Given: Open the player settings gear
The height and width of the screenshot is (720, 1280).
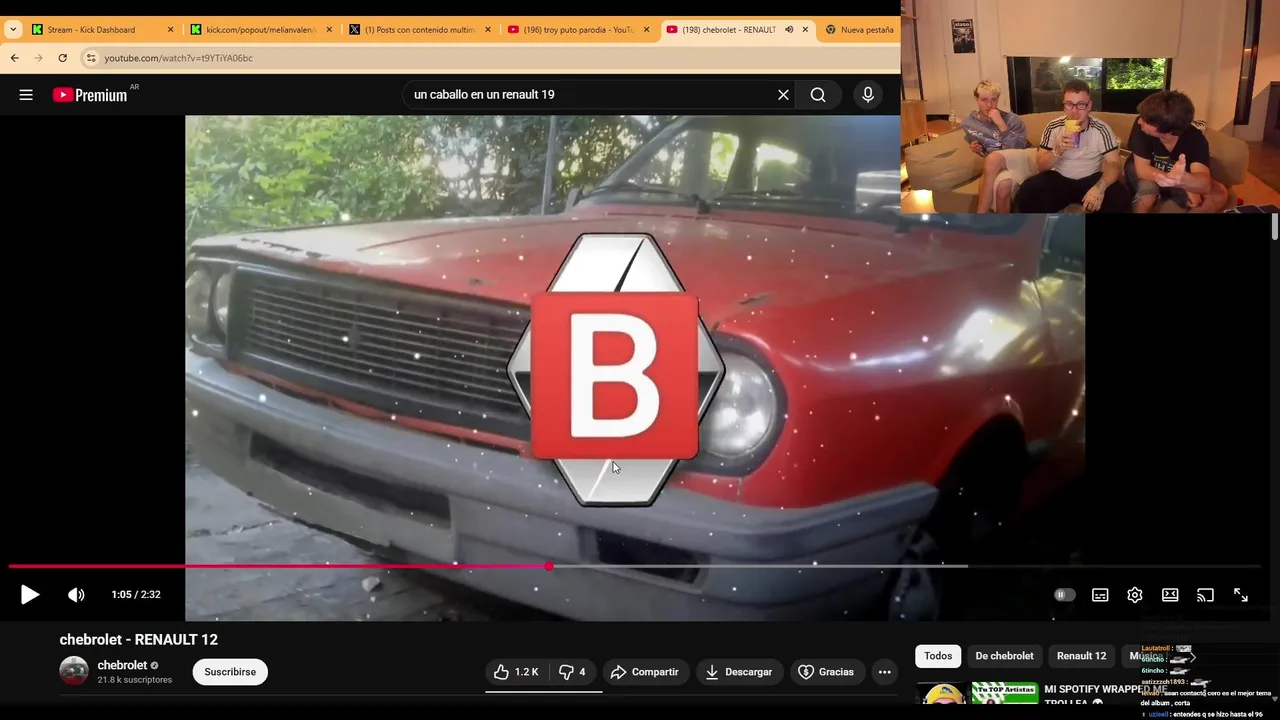Looking at the screenshot, I should (1135, 595).
